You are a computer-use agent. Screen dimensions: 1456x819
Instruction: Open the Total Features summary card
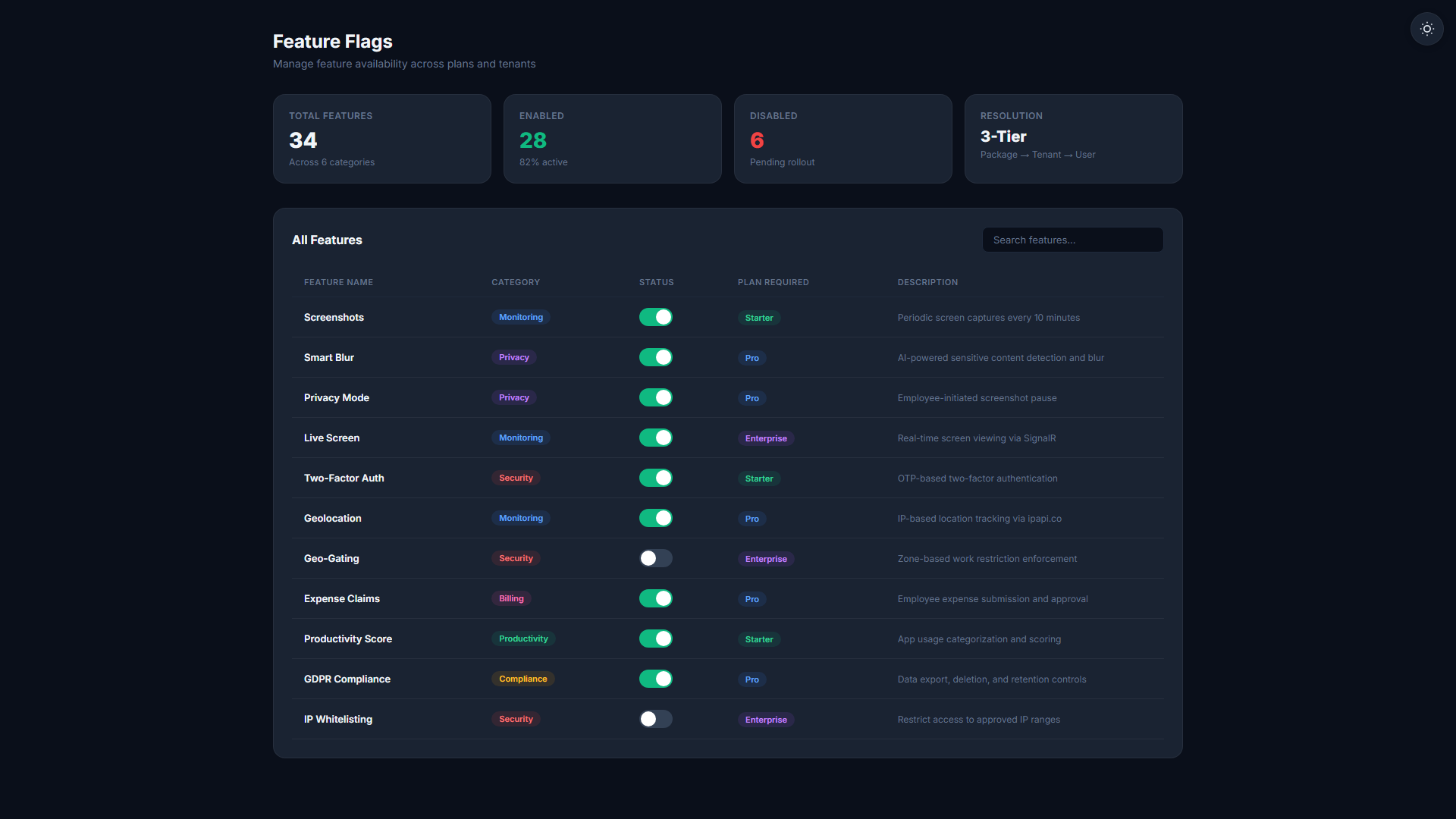pos(382,139)
